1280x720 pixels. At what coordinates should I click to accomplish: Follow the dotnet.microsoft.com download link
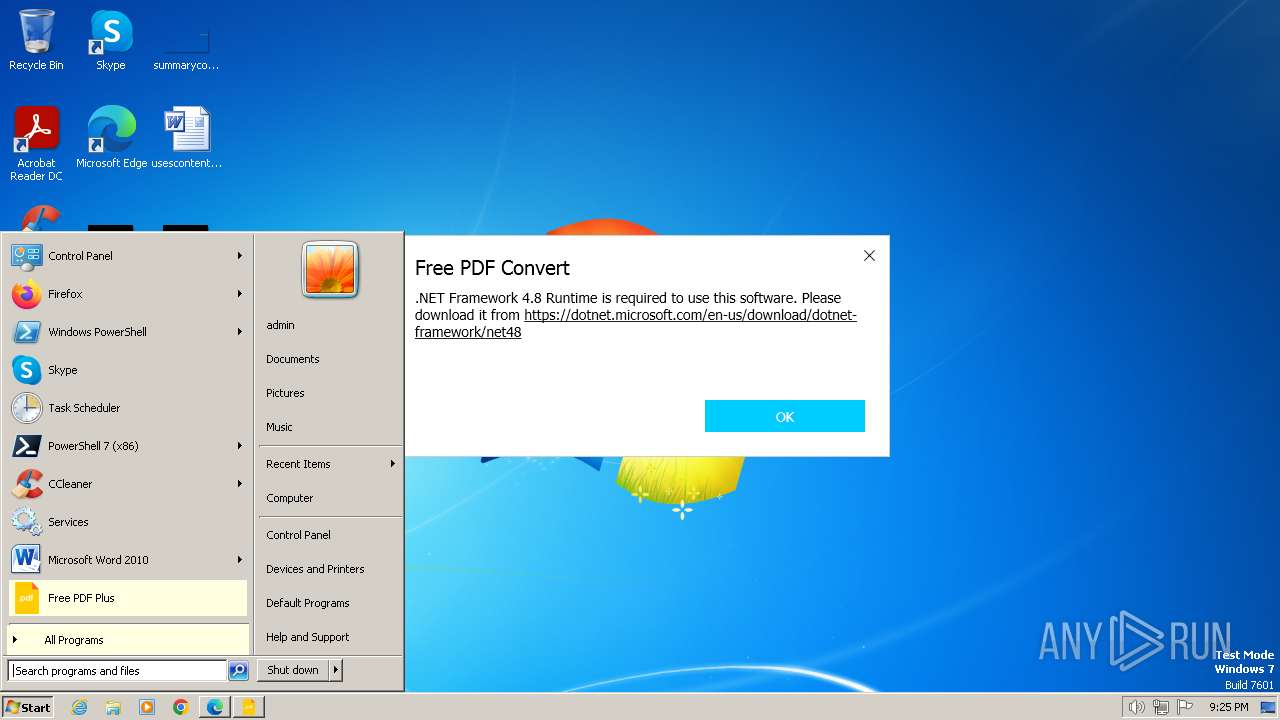click(690, 315)
